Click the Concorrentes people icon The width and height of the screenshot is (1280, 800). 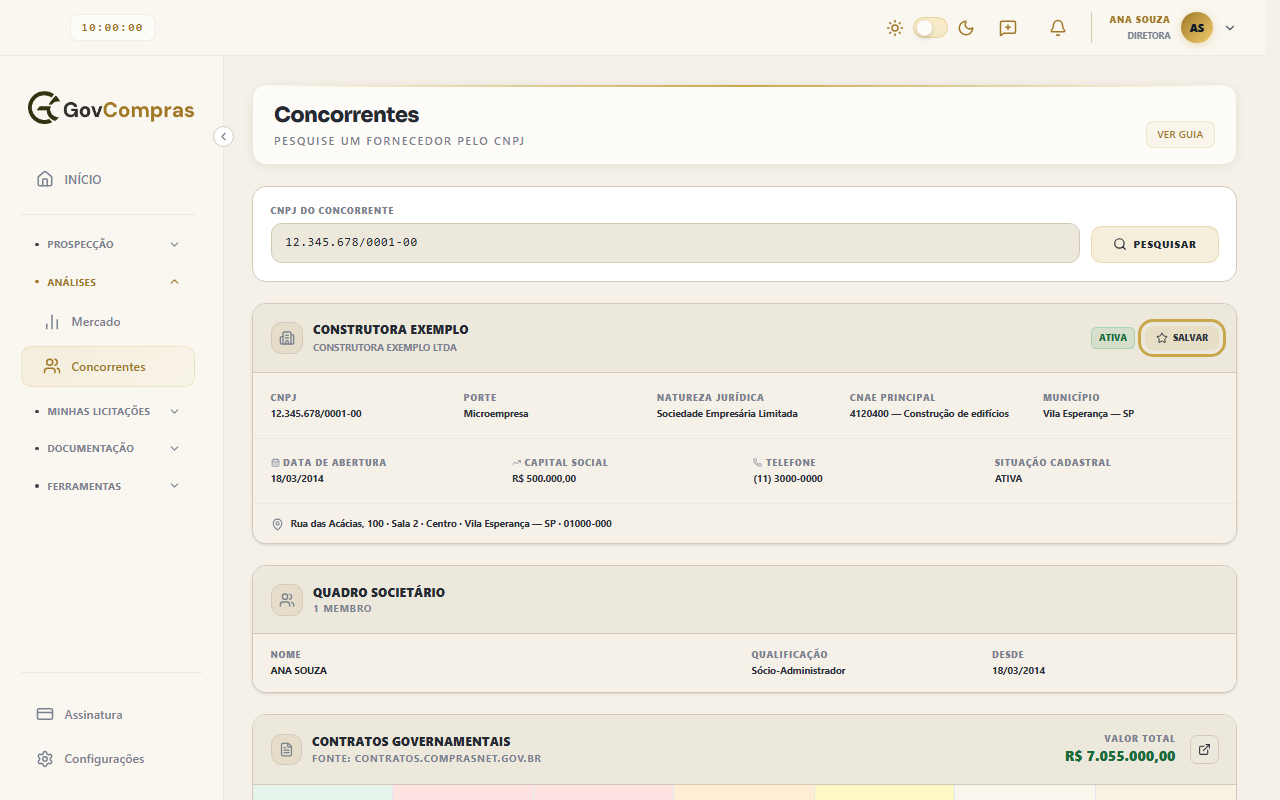tap(52, 367)
